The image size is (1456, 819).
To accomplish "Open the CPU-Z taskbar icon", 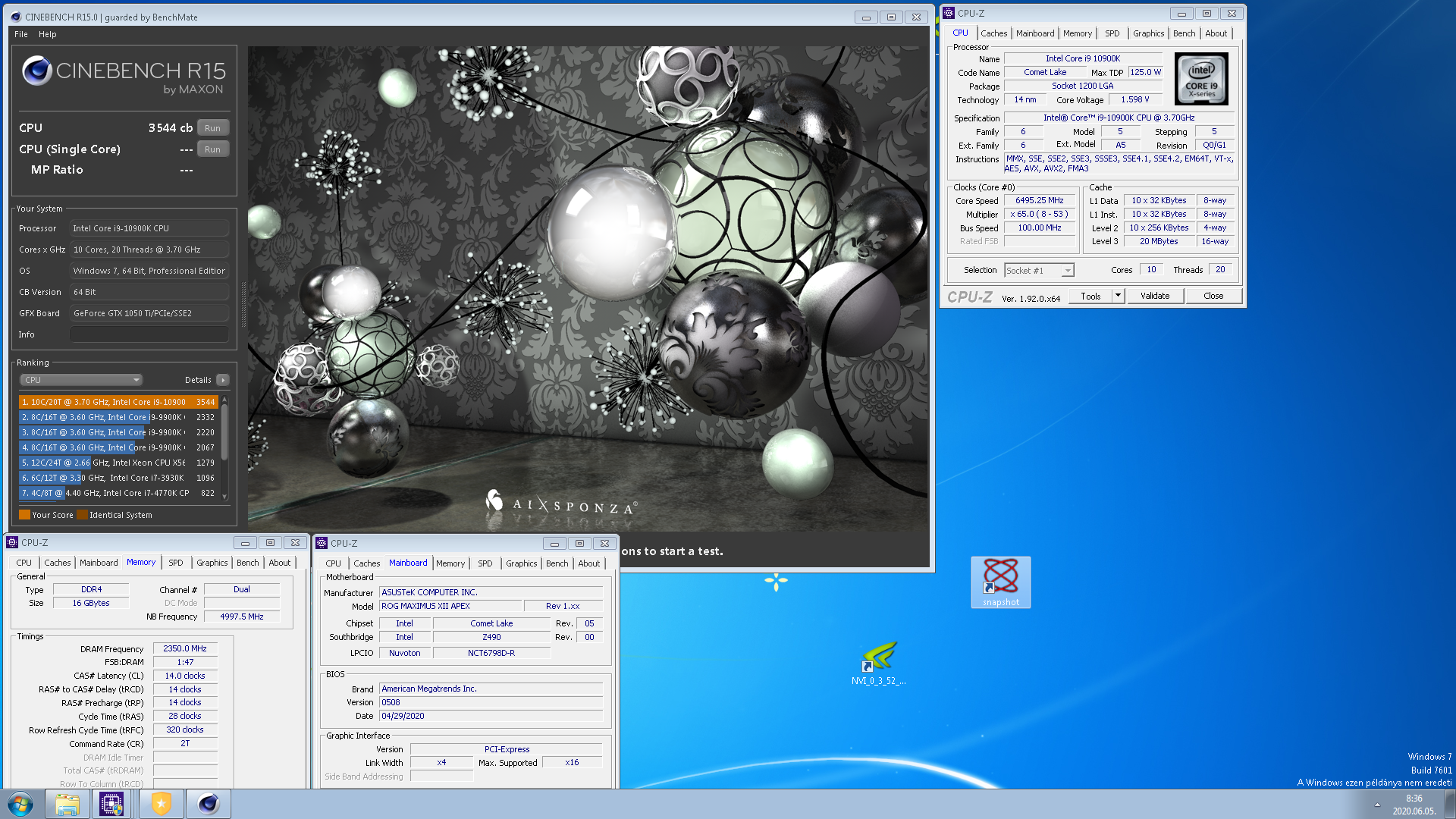I will click(111, 804).
